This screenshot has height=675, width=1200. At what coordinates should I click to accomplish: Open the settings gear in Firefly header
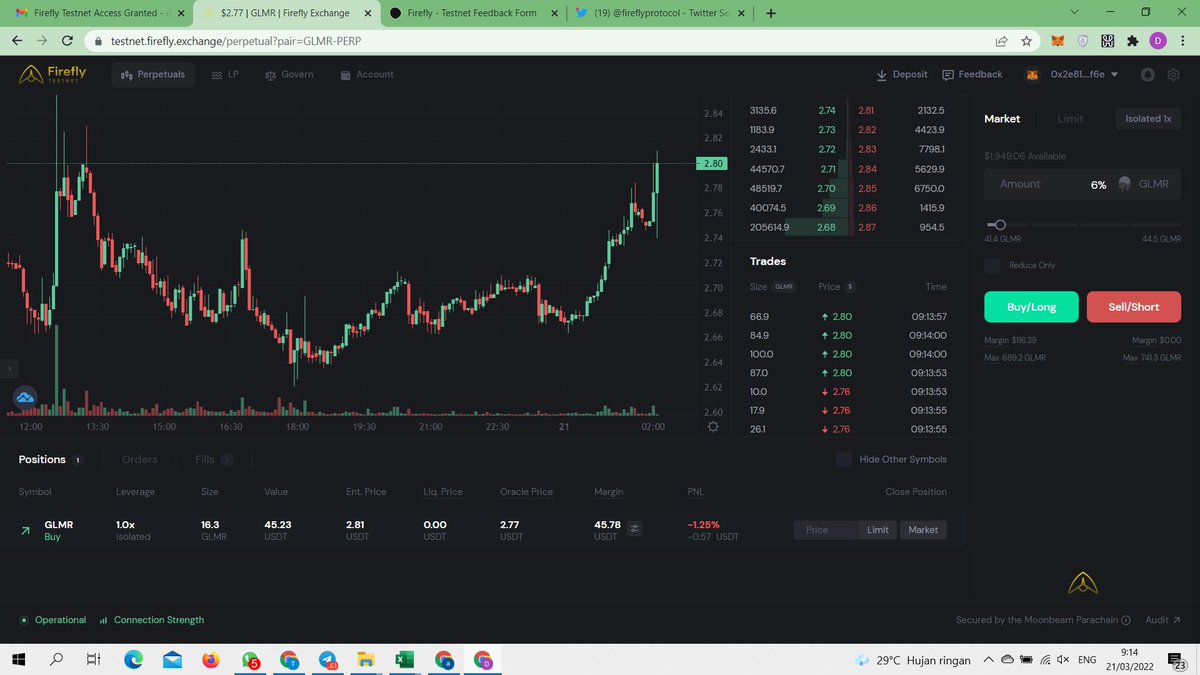pos(1174,74)
